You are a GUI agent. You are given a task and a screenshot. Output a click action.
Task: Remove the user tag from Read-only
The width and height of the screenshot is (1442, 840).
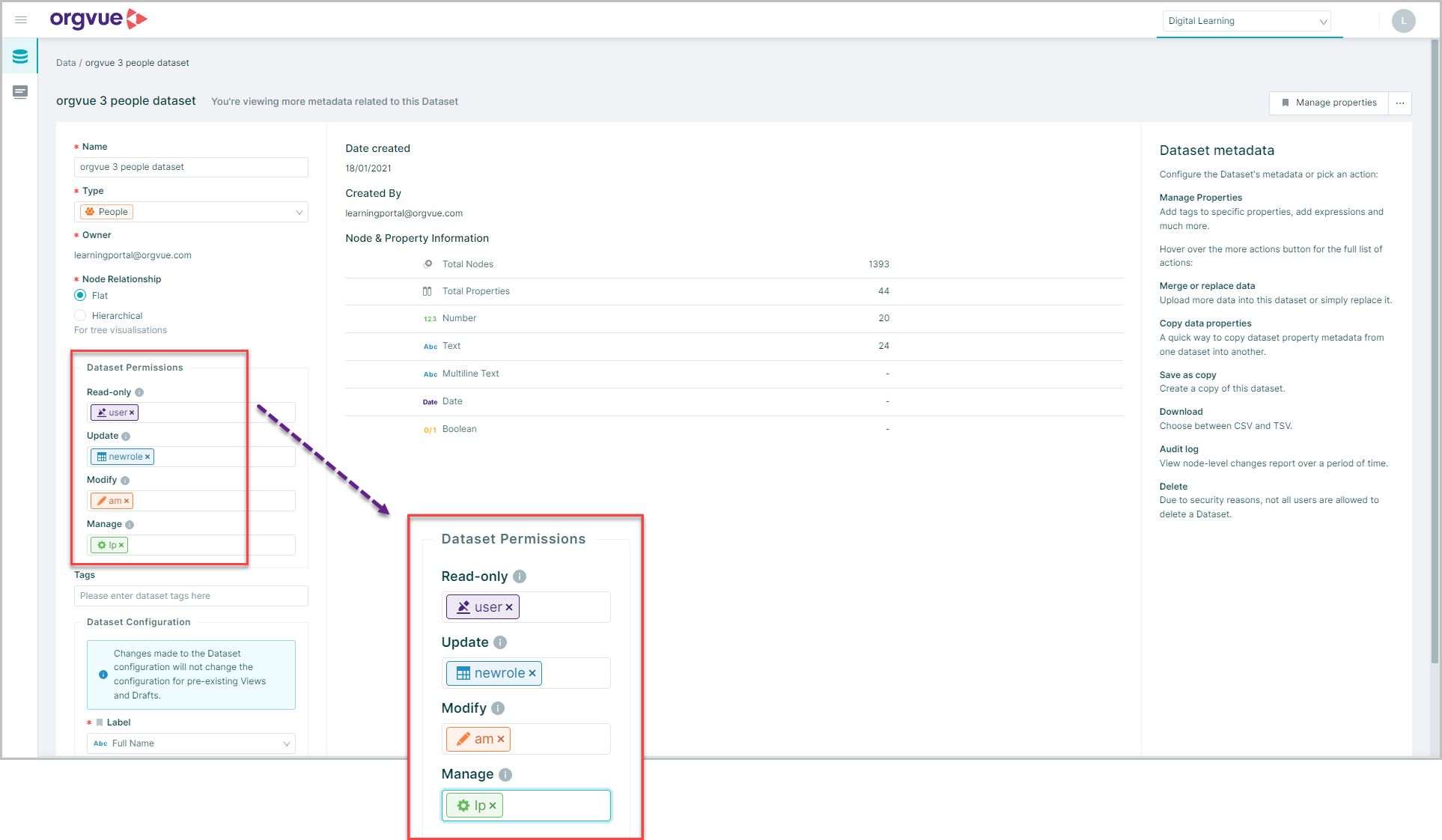click(132, 413)
